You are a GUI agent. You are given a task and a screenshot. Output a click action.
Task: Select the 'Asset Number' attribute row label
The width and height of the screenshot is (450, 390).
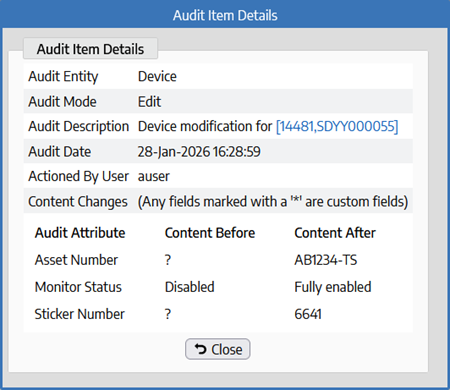pos(76,260)
